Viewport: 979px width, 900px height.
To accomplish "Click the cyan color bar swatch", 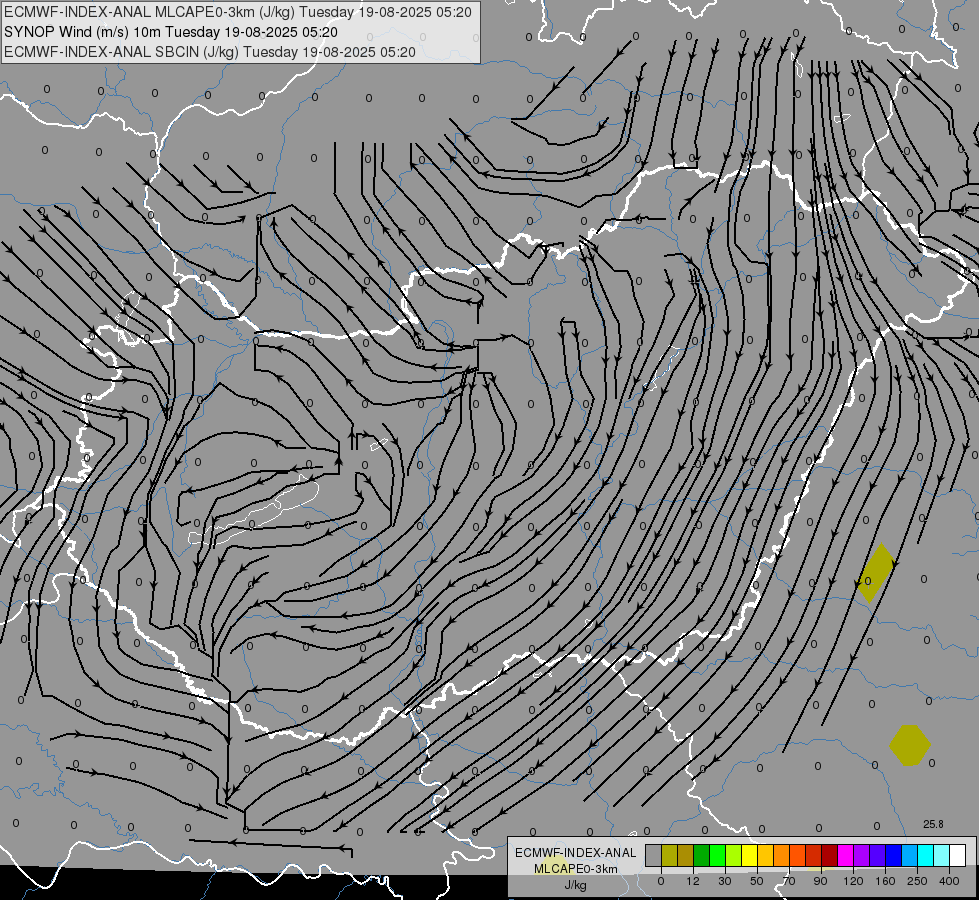I will click(926, 855).
